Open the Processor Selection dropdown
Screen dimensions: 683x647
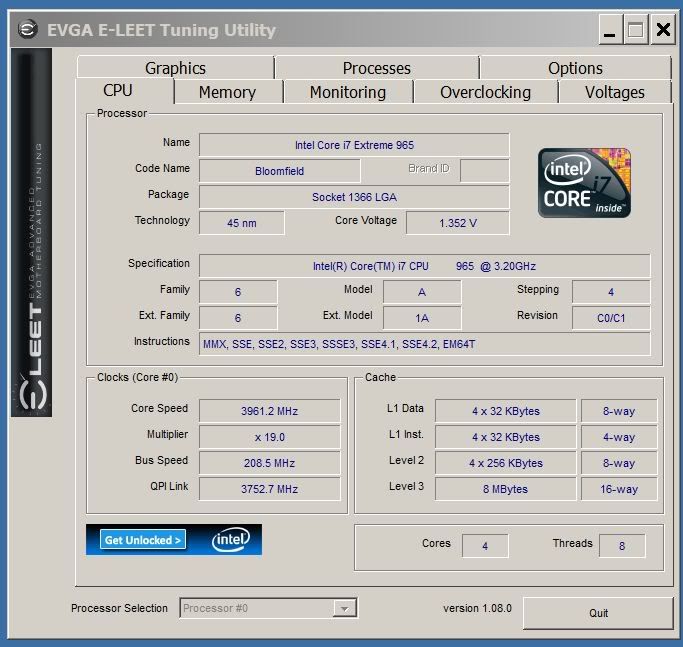click(x=268, y=608)
